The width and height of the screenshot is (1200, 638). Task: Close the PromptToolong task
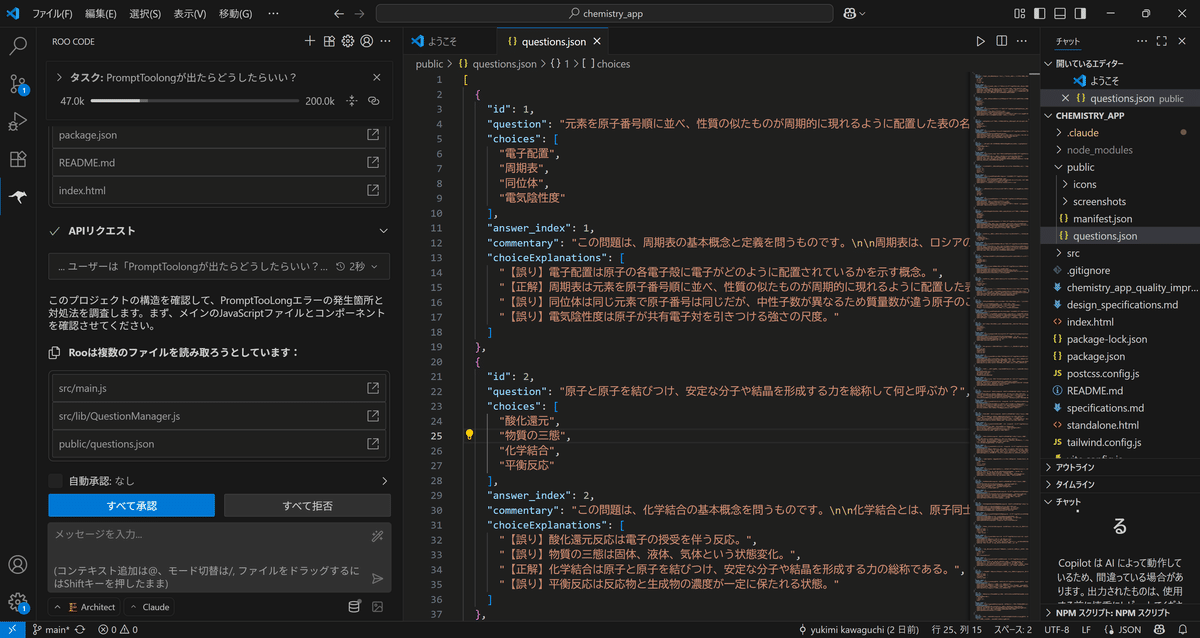[376, 77]
